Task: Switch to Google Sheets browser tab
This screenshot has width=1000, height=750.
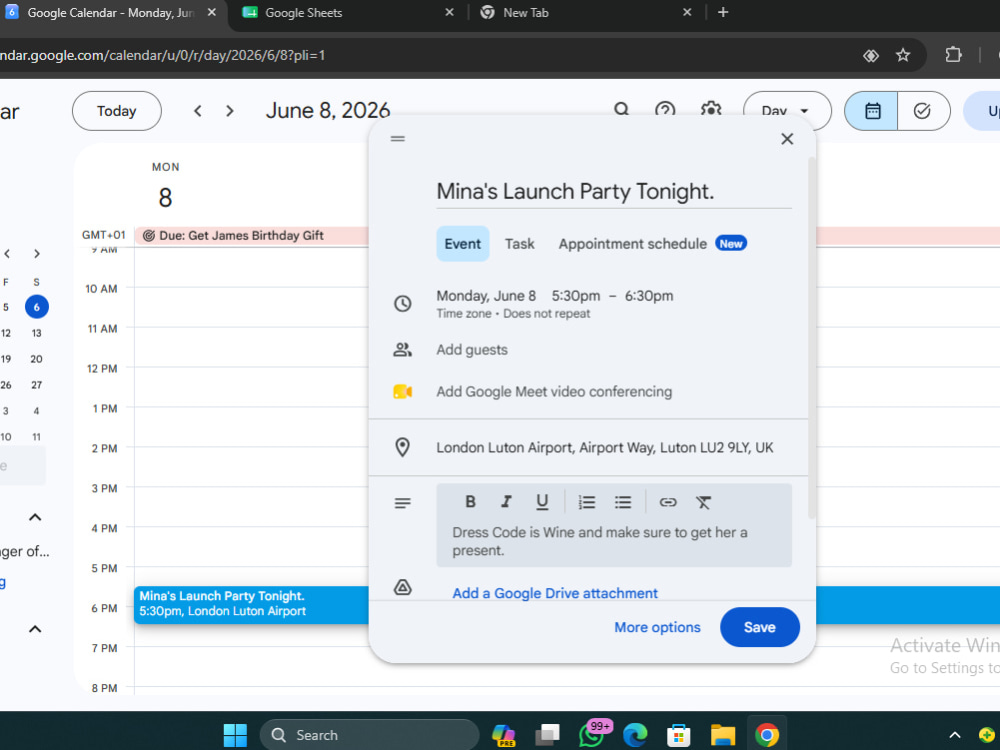Action: coord(344,13)
